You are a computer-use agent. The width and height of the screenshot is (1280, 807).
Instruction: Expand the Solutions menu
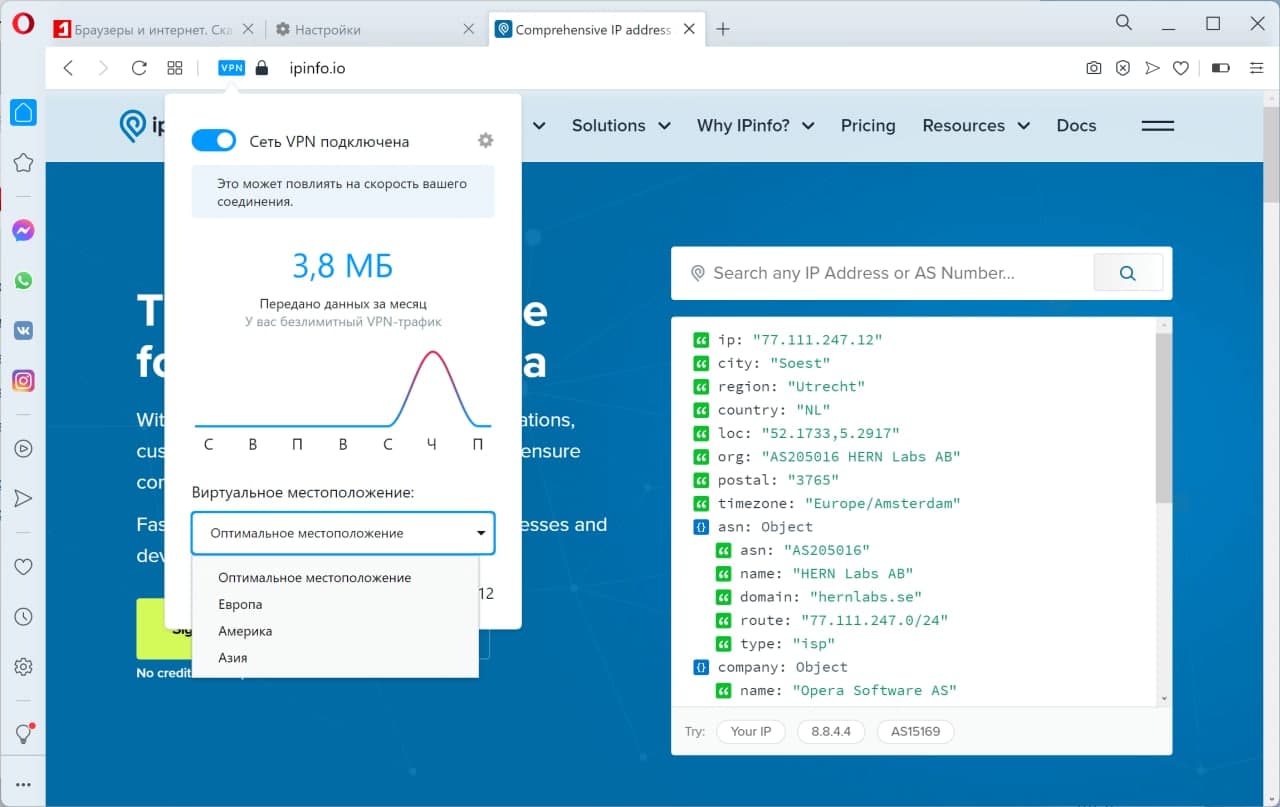point(620,126)
